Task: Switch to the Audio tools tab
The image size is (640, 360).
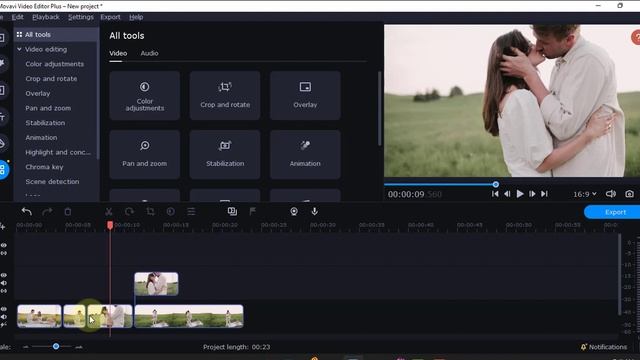Action: point(149,53)
